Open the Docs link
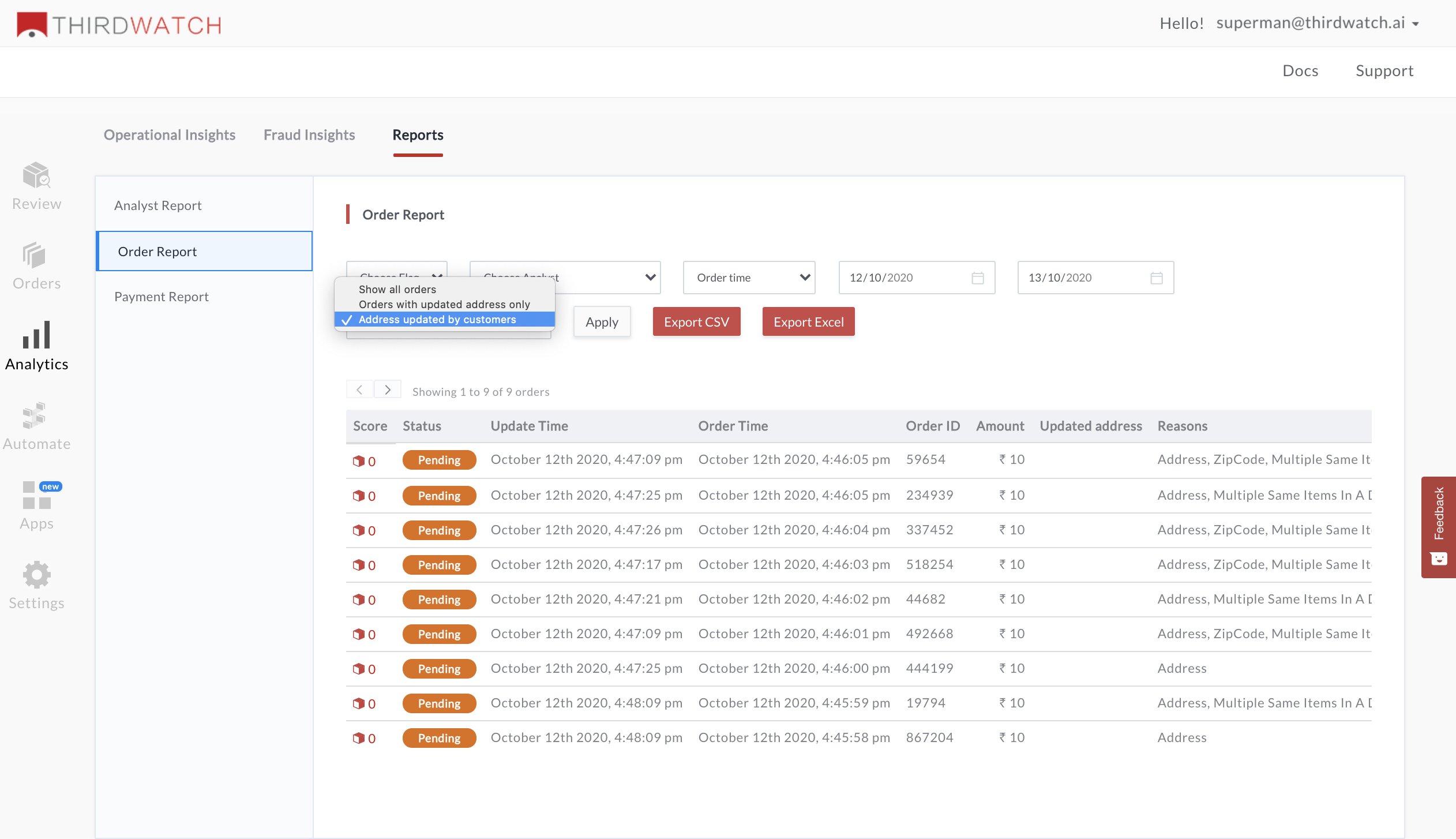This screenshot has width=1456, height=839. [x=1300, y=70]
